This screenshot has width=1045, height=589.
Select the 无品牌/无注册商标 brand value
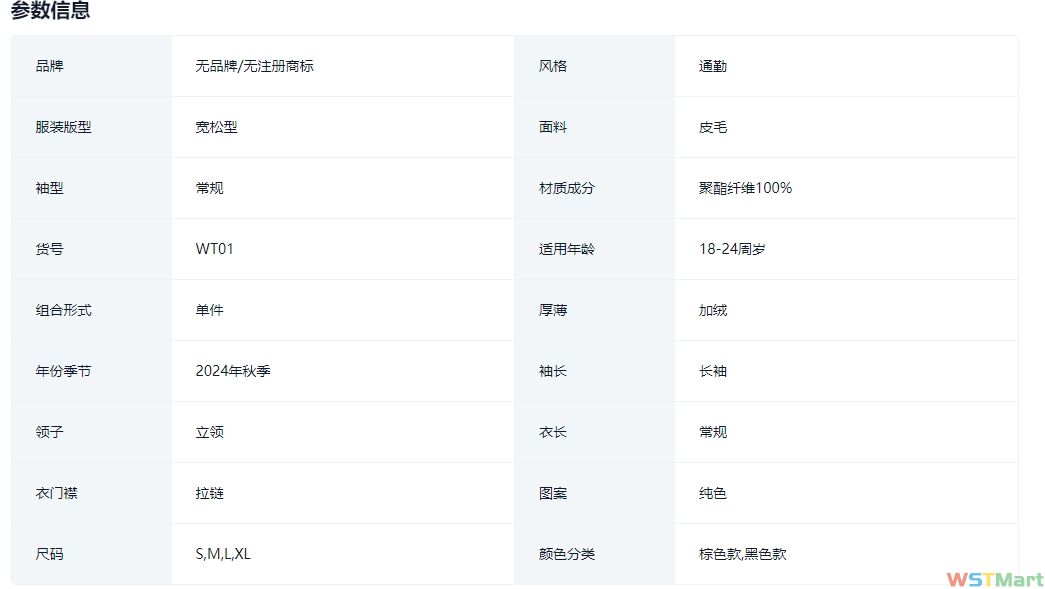point(254,66)
